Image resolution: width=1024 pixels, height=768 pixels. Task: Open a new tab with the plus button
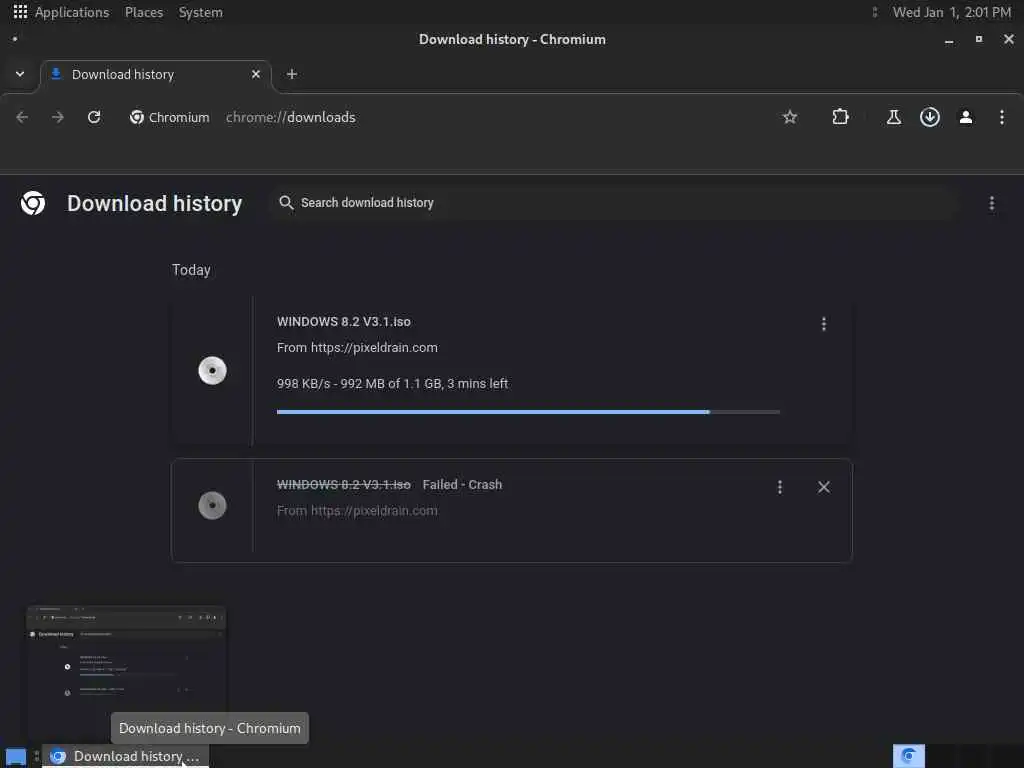(x=292, y=74)
